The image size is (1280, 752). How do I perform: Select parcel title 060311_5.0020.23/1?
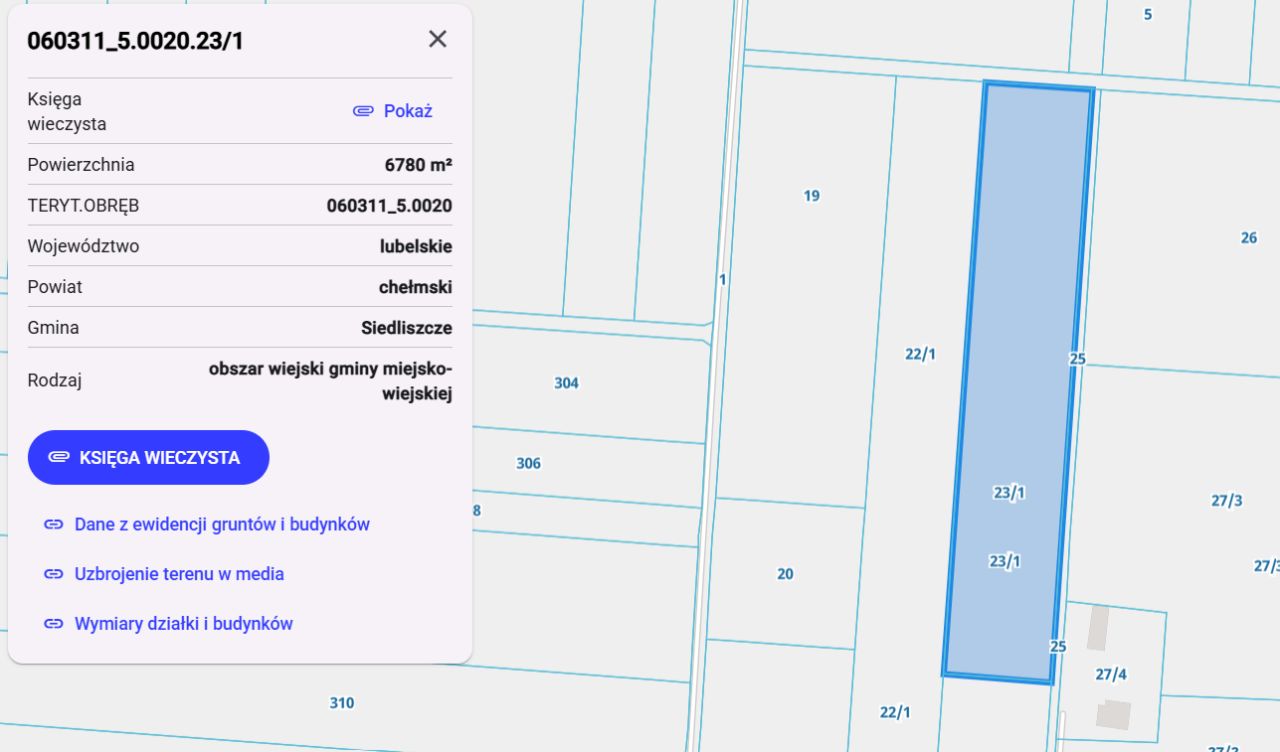click(x=135, y=41)
